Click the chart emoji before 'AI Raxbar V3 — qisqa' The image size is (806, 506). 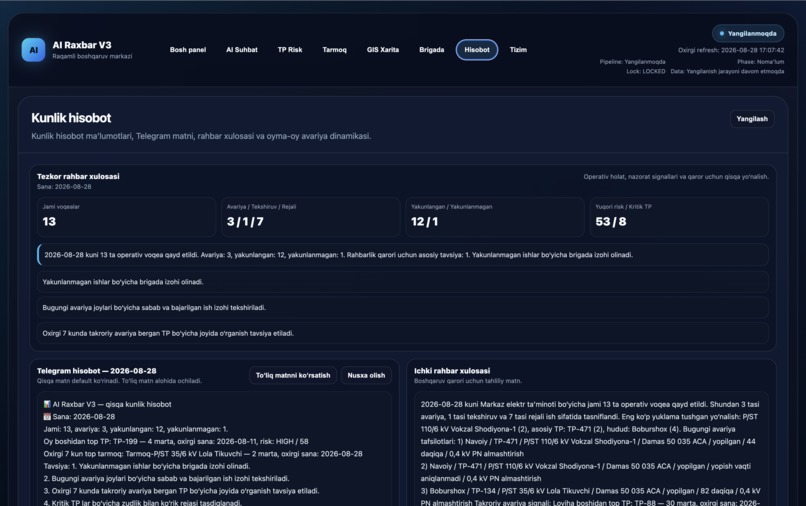point(47,404)
